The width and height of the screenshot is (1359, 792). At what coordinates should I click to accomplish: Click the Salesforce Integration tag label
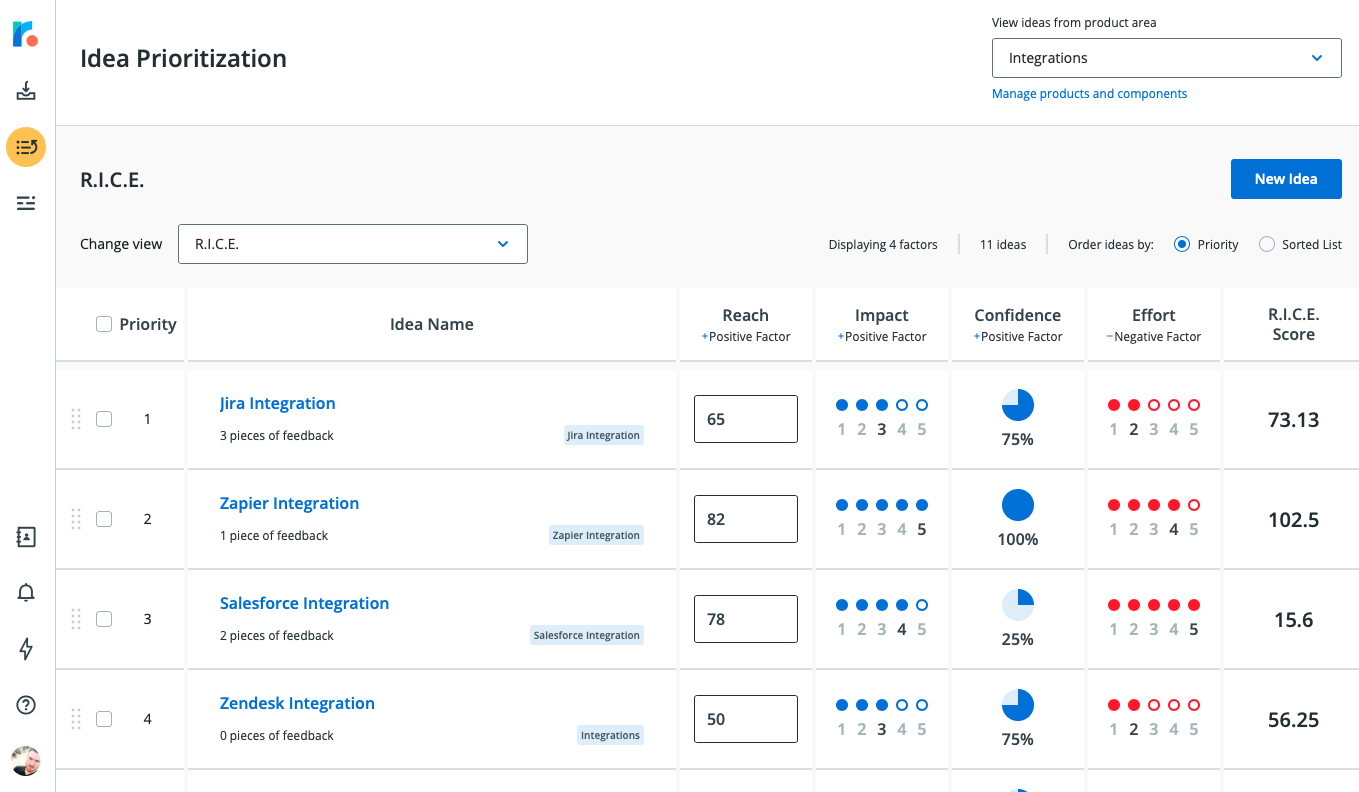coord(587,635)
